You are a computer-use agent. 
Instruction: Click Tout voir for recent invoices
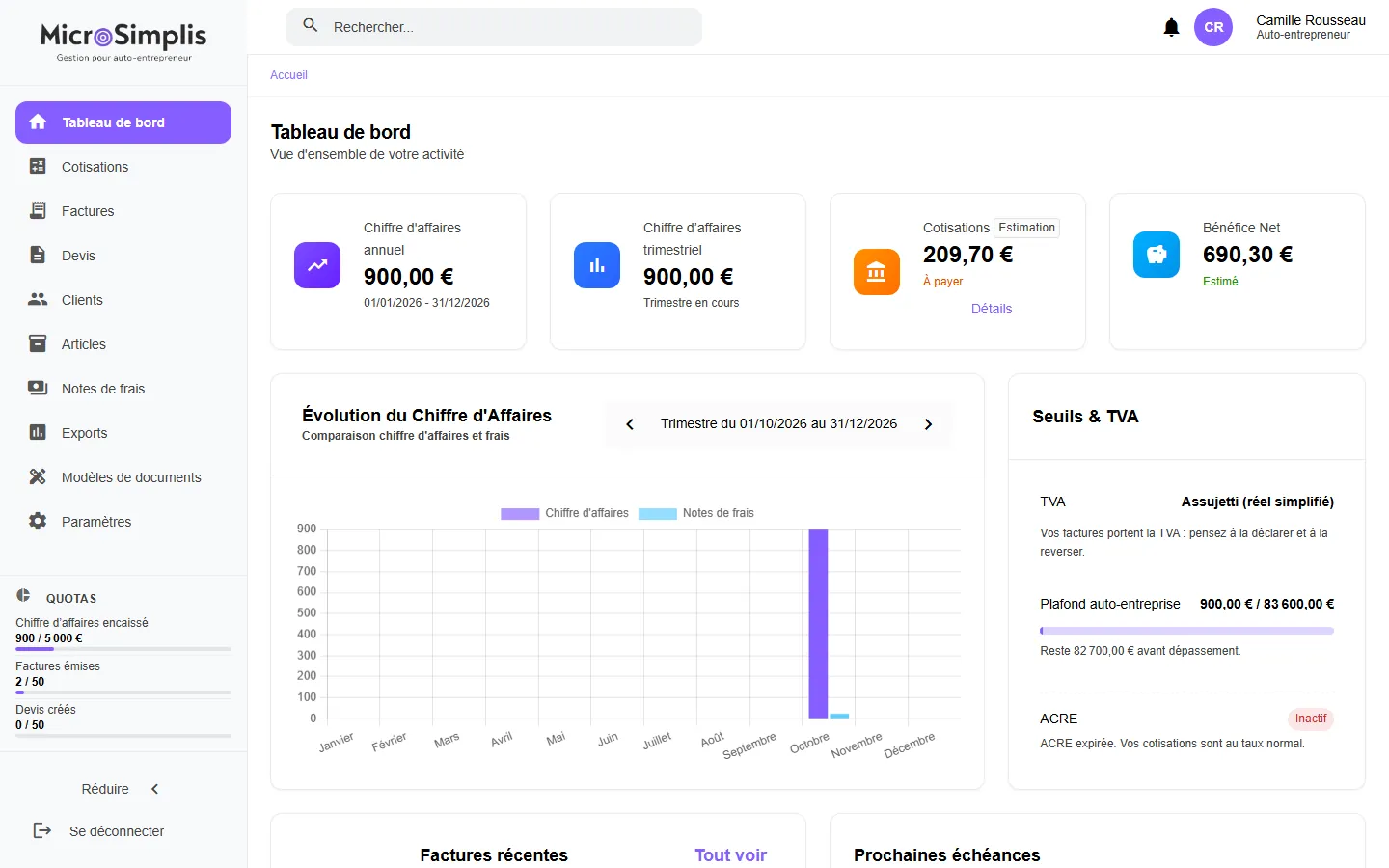730,855
